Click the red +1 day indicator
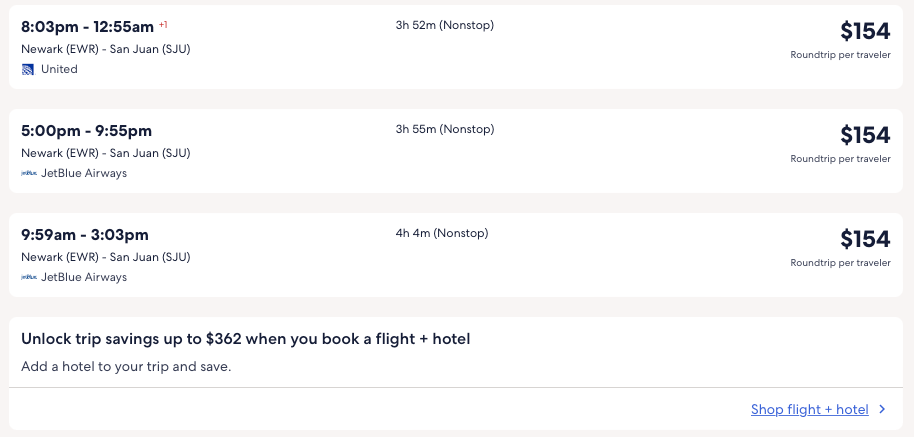The height and width of the screenshot is (437, 914). (x=163, y=24)
